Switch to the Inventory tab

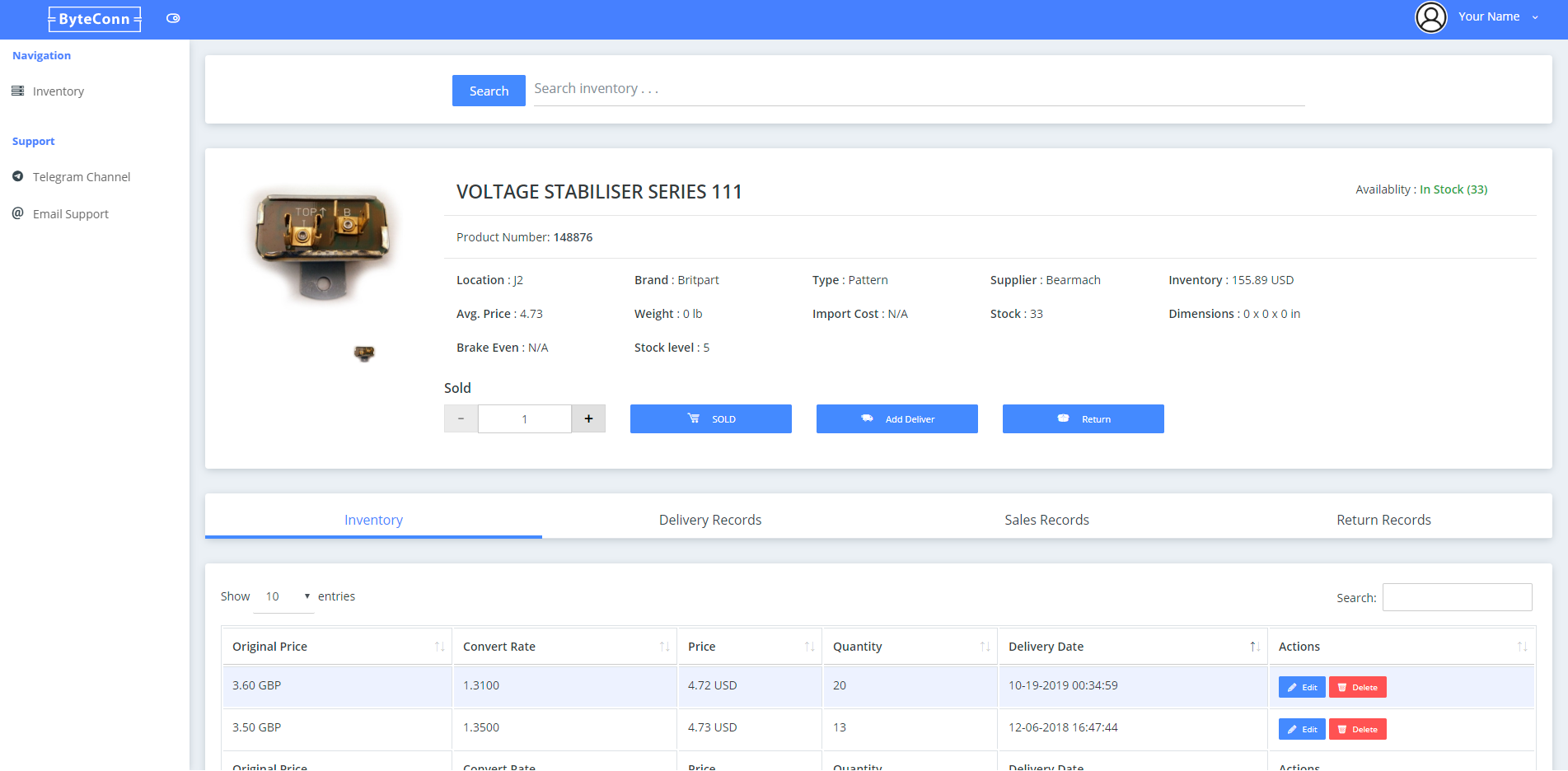tap(373, 520)
